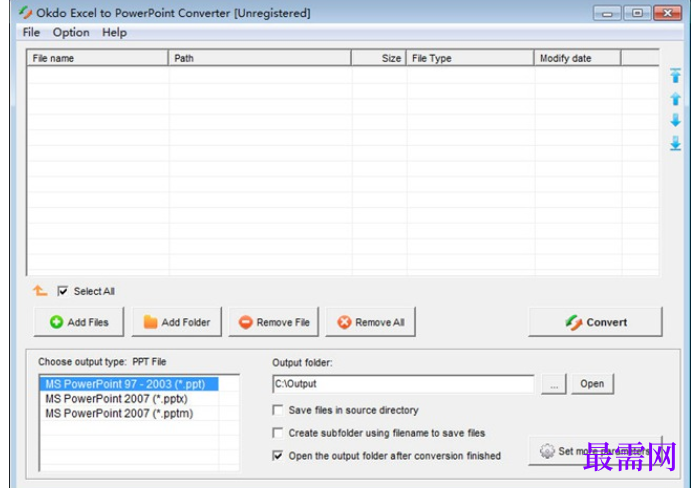Move selected file down one row
Screen dimensions: 695x488
pyautogui.click(x=675, y=120)
